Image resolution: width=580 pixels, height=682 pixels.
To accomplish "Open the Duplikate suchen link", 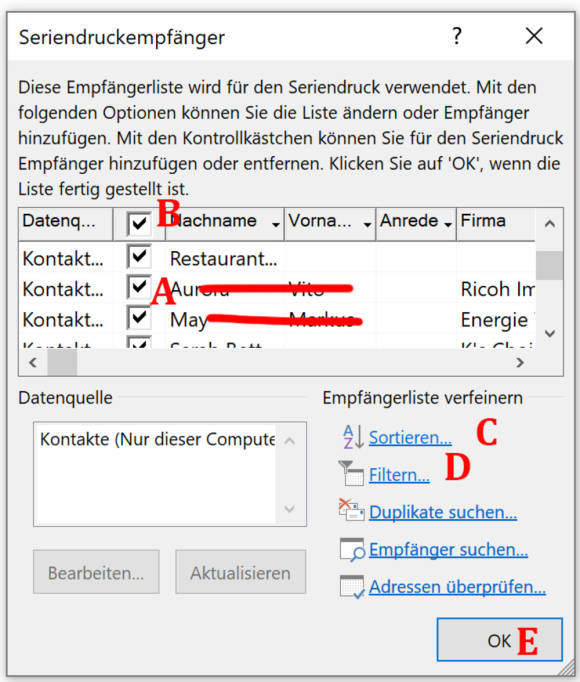I will pyautogui.click(x=443, y=512).
